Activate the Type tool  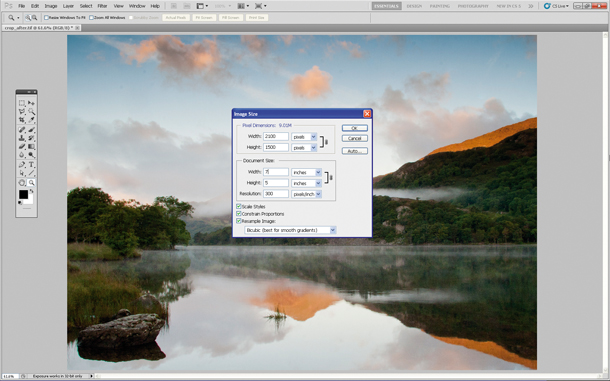click(32, 165)
